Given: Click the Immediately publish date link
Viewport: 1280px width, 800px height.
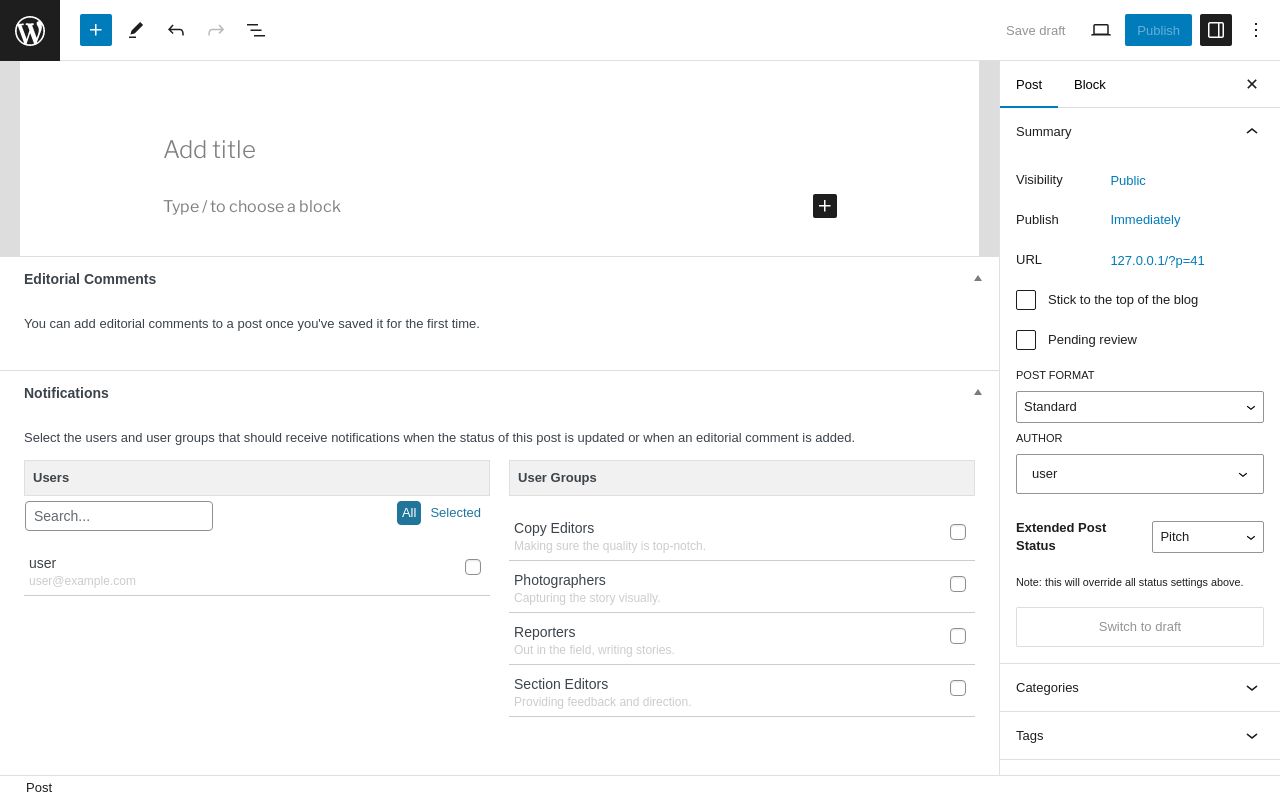Looking at the screenshot, I should (1145, 220).
